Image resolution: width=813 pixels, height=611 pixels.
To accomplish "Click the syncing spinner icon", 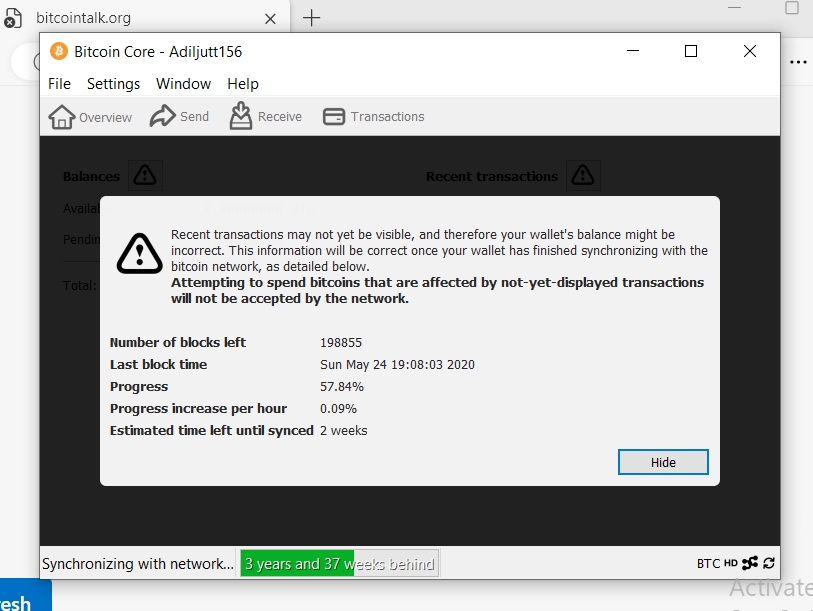I will point(769,563).
